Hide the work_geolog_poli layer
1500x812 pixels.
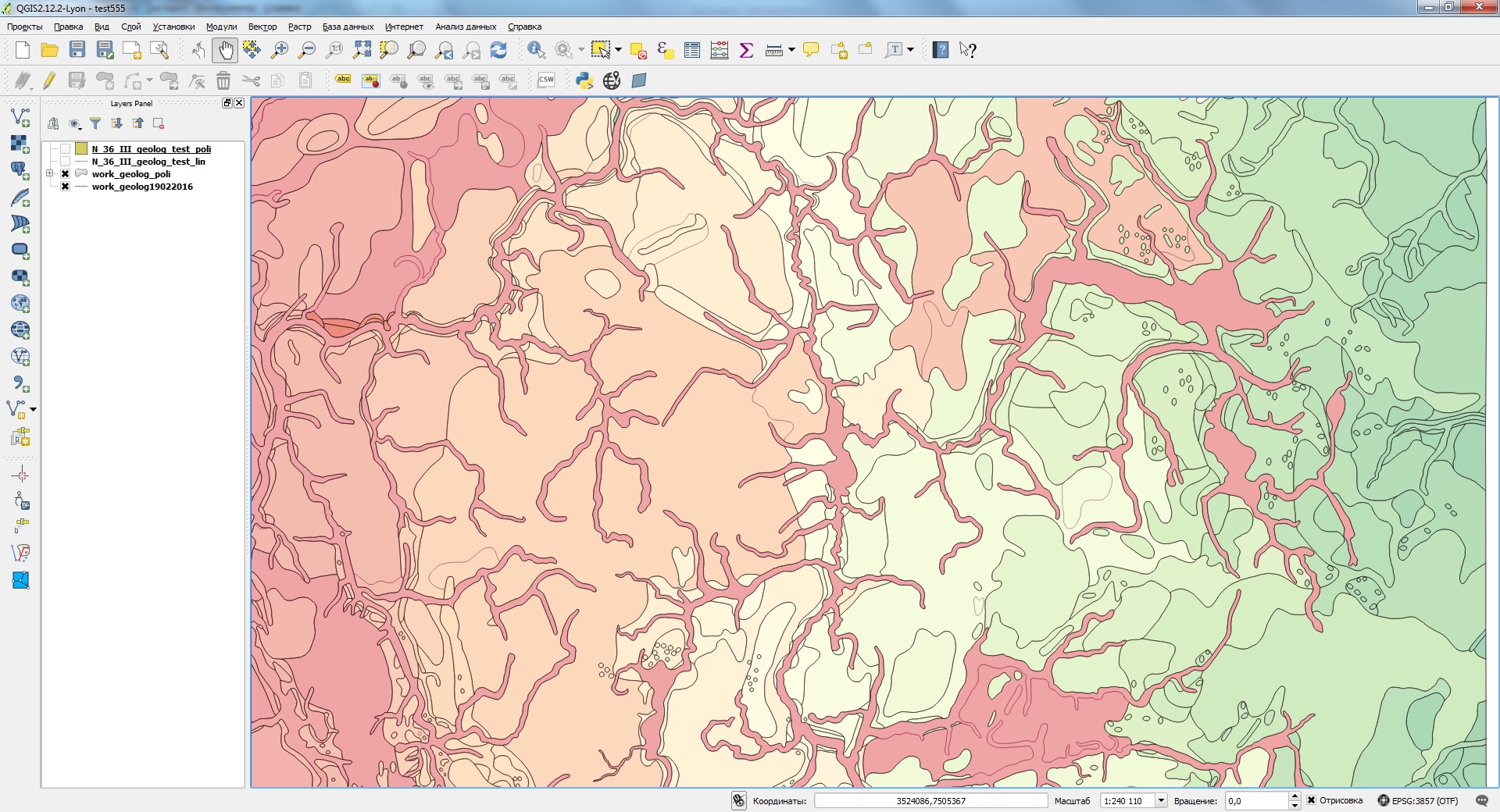[x=65, y=173]
